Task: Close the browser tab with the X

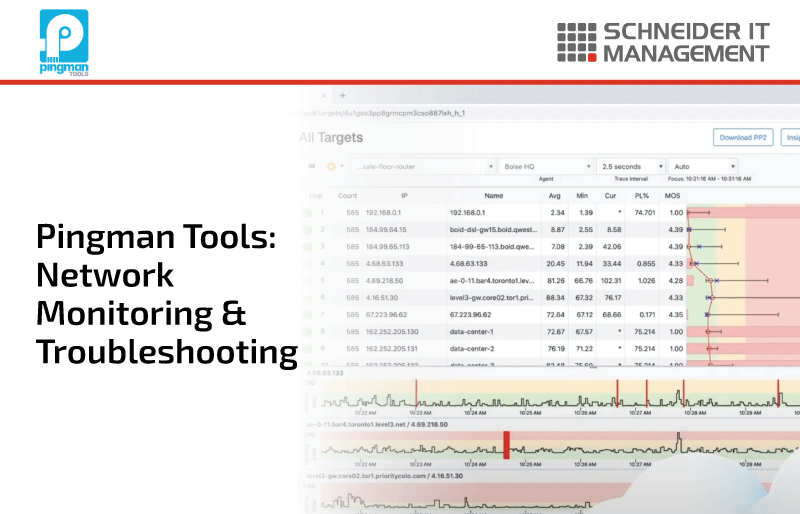Action: [323, 95]
